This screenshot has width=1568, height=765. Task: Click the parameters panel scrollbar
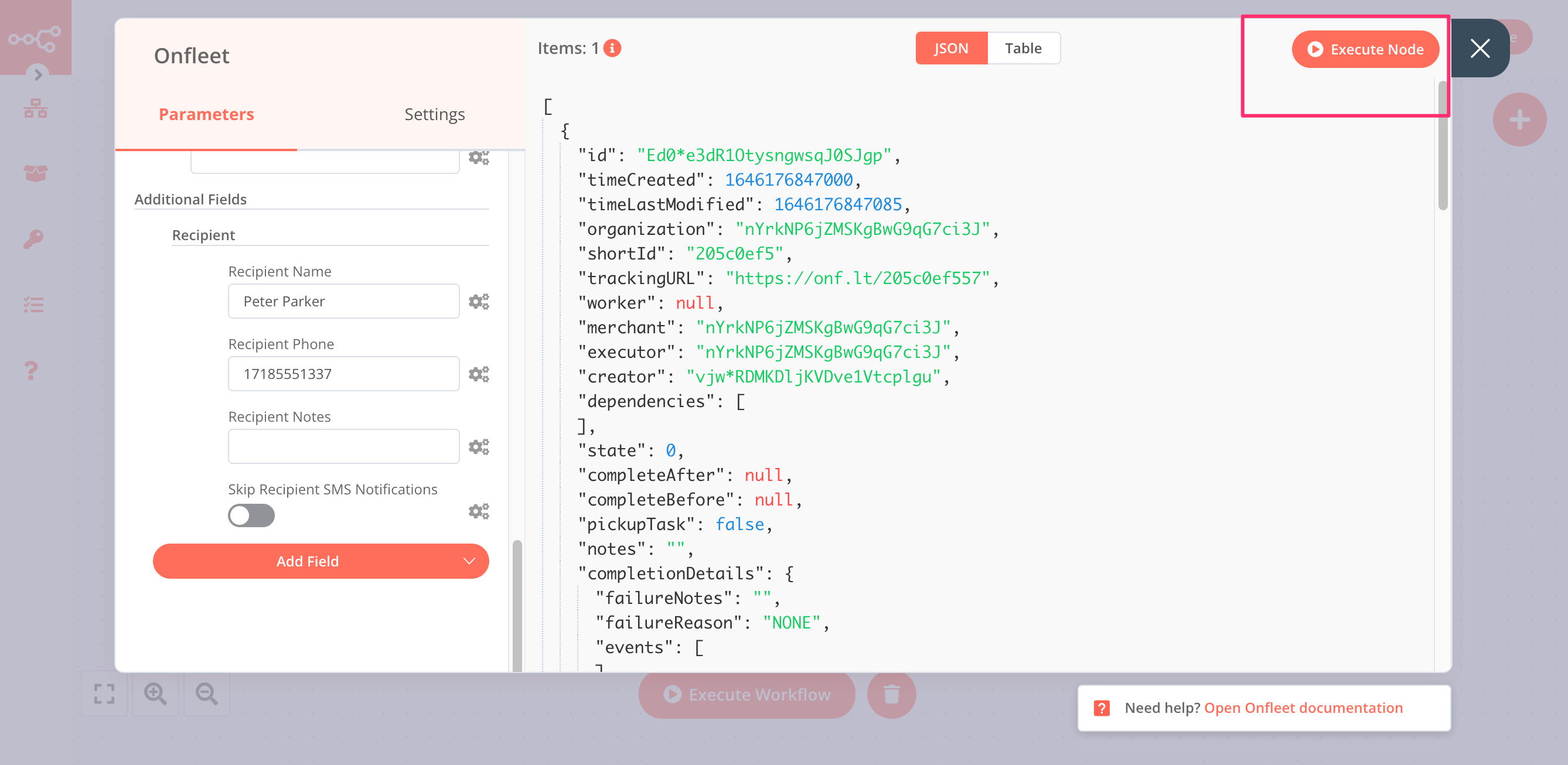coord(517,606)
